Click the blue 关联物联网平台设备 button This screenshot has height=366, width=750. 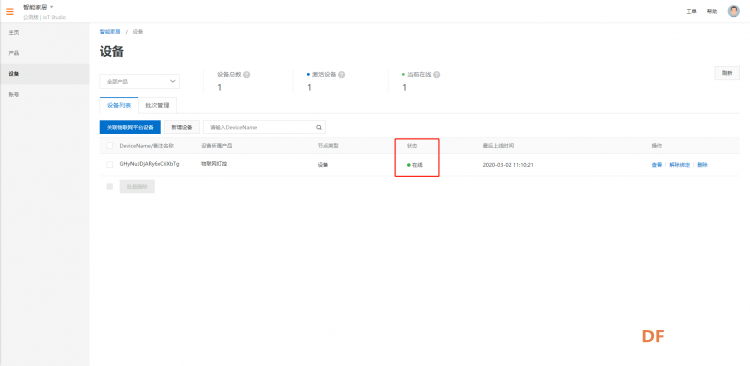(130, 127)
